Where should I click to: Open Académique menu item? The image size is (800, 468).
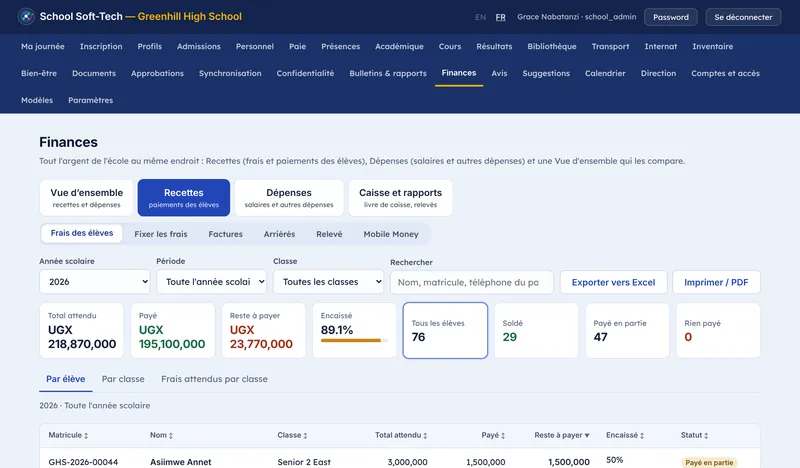click(x=399, y=46)
